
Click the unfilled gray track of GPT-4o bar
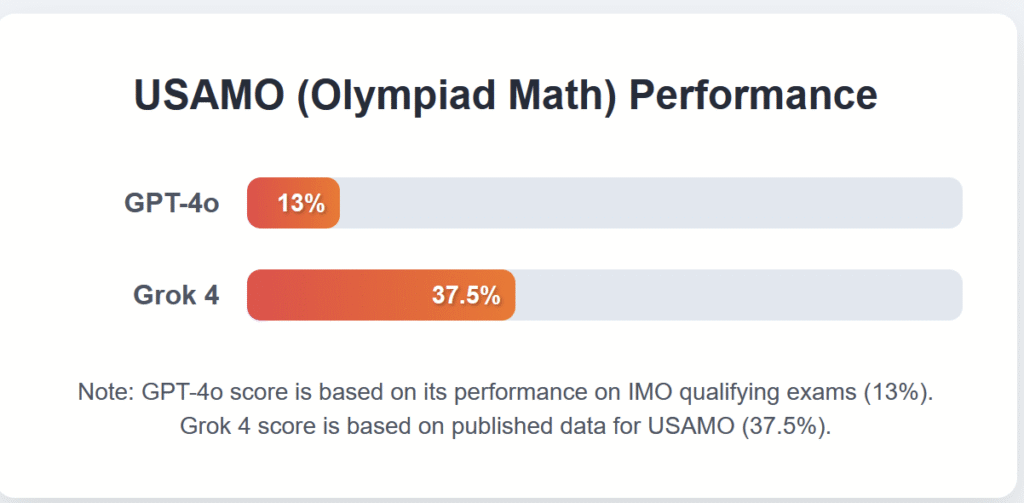point(651,203)
